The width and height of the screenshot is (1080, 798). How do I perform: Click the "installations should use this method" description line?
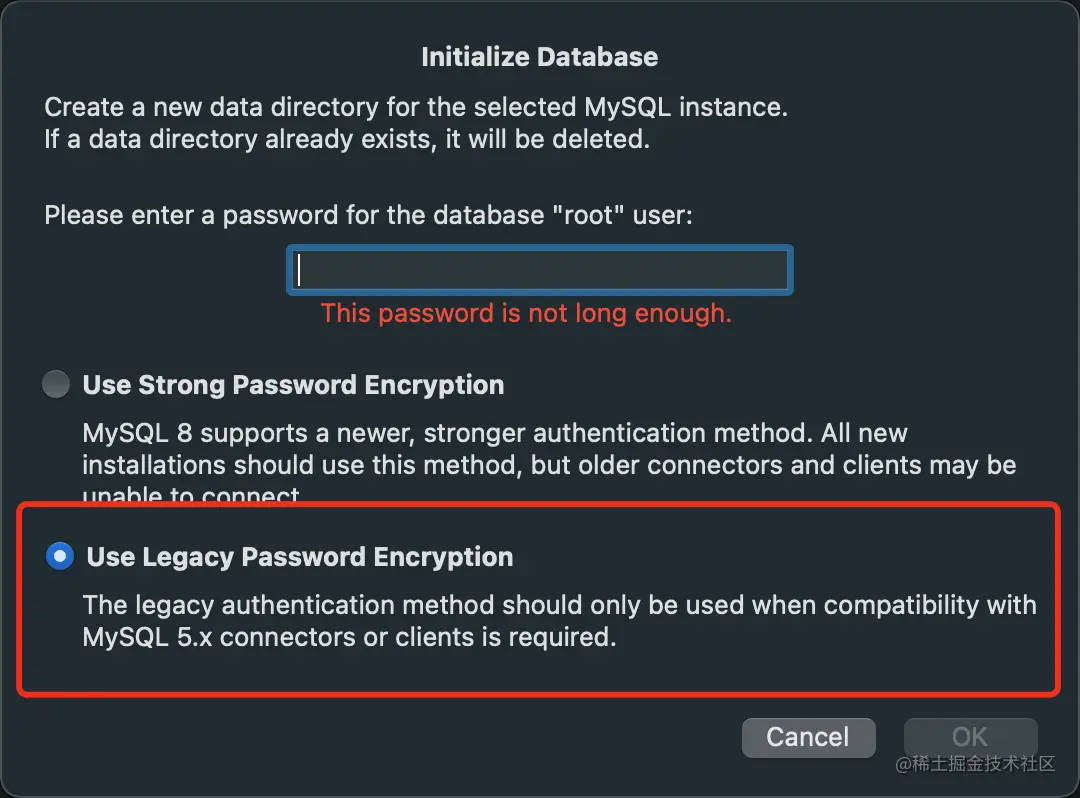(x=549, y=465)
